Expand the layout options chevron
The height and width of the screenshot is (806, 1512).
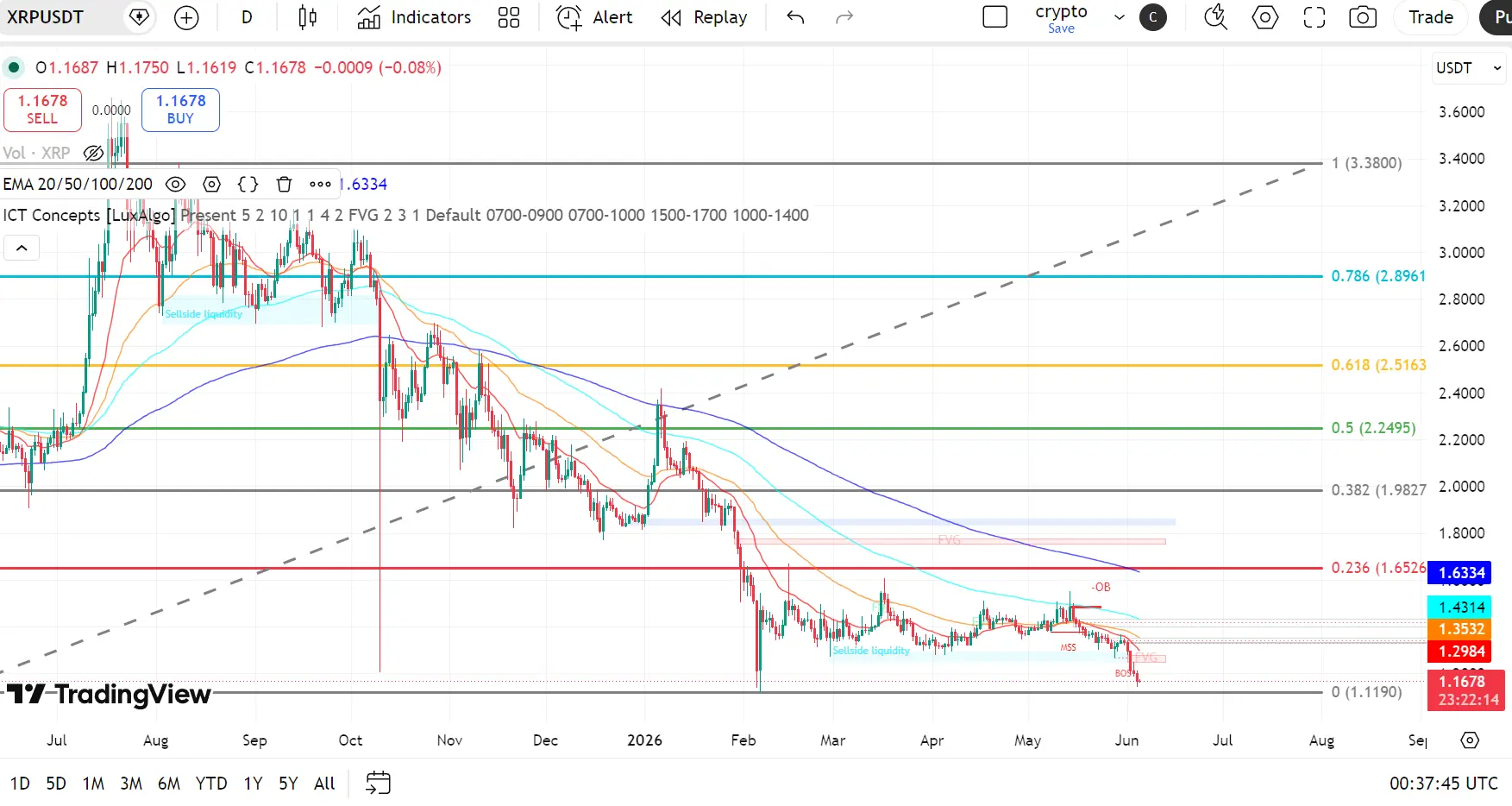tap(1120, 17)
